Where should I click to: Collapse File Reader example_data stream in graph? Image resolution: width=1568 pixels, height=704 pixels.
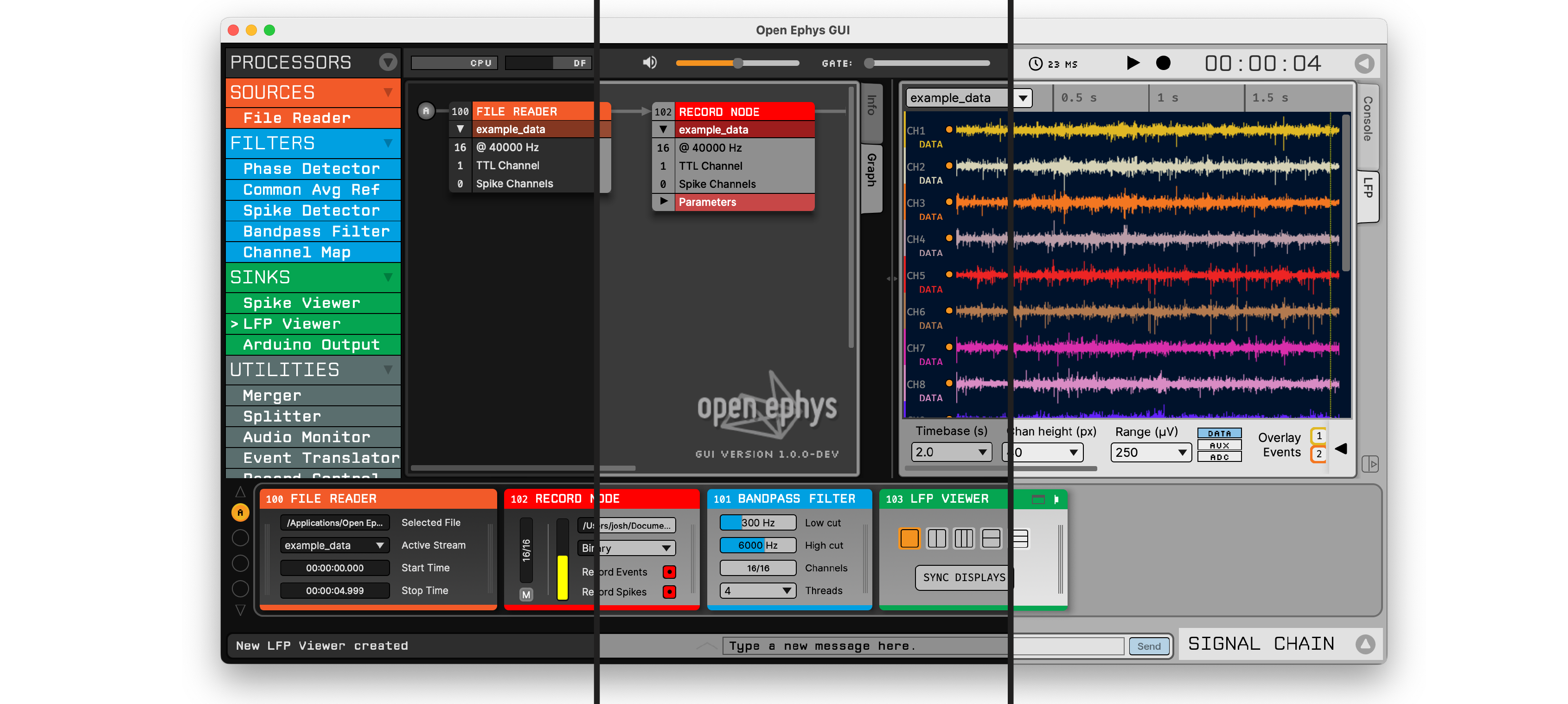click(460, 129)
